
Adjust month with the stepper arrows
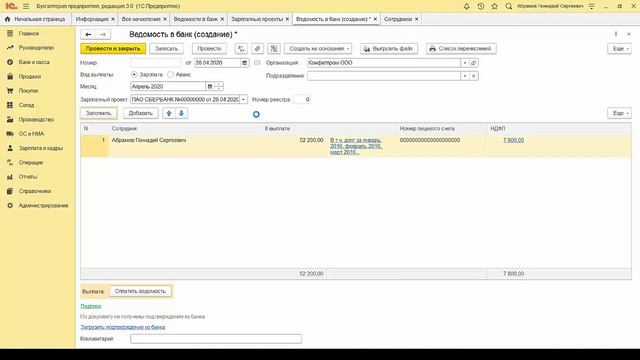pos(219,87)
